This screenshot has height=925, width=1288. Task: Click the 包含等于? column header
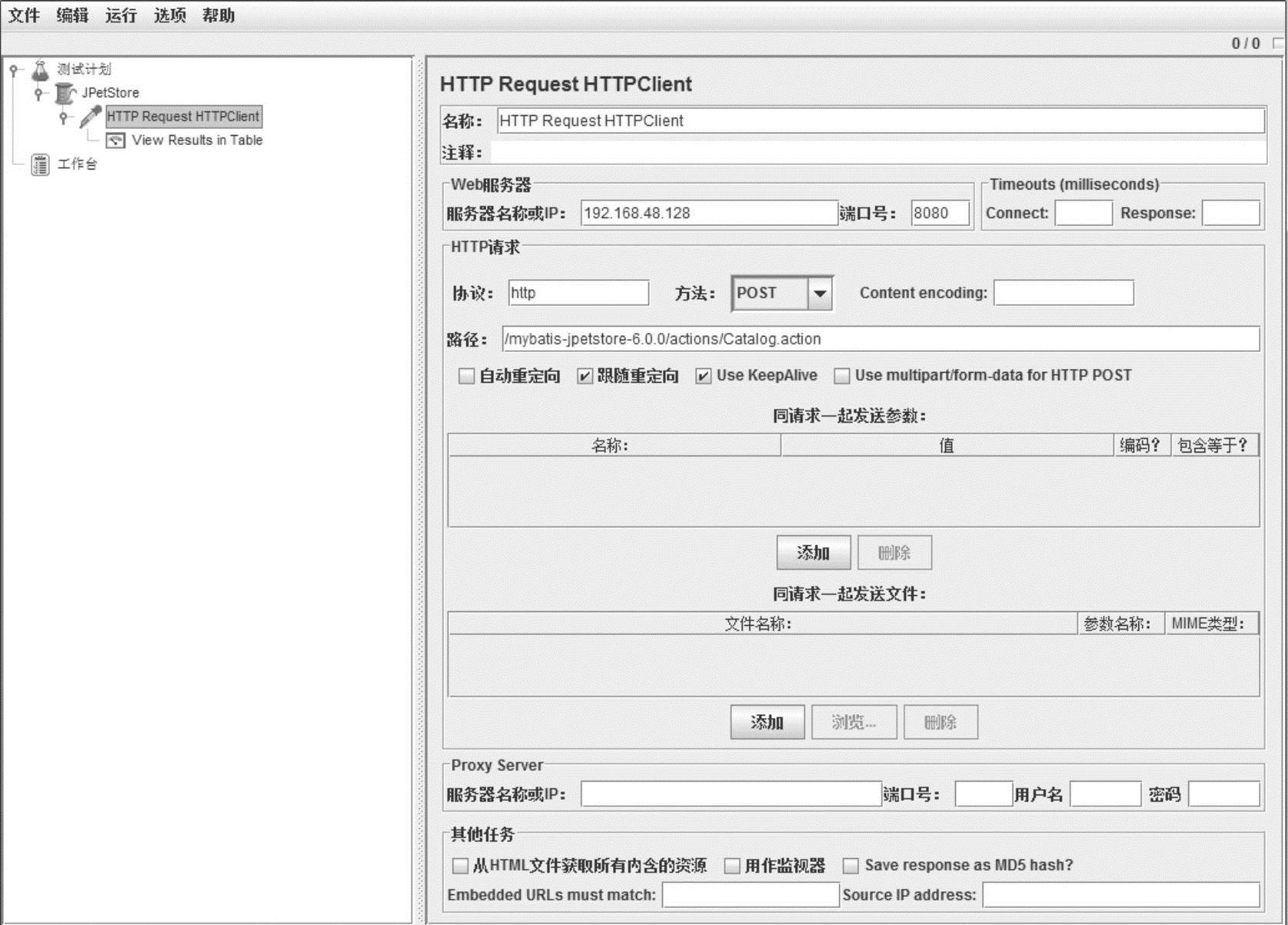pyautogui.click(x=1214, y=446)
